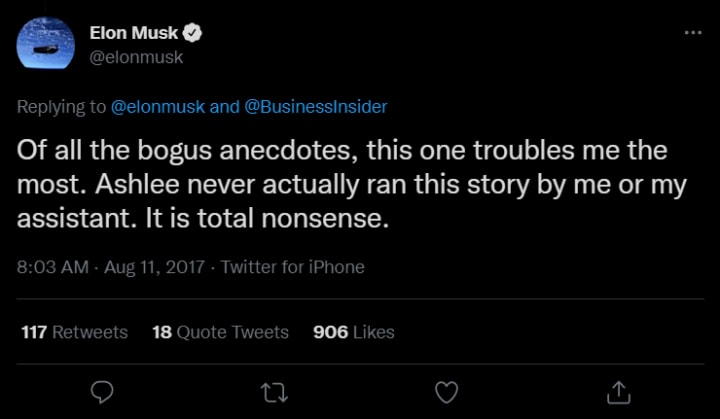Image resolution: width=720 pixels, height=419 pixels.
Task: Show the 906 Likes list
Action: click(353, 332)
